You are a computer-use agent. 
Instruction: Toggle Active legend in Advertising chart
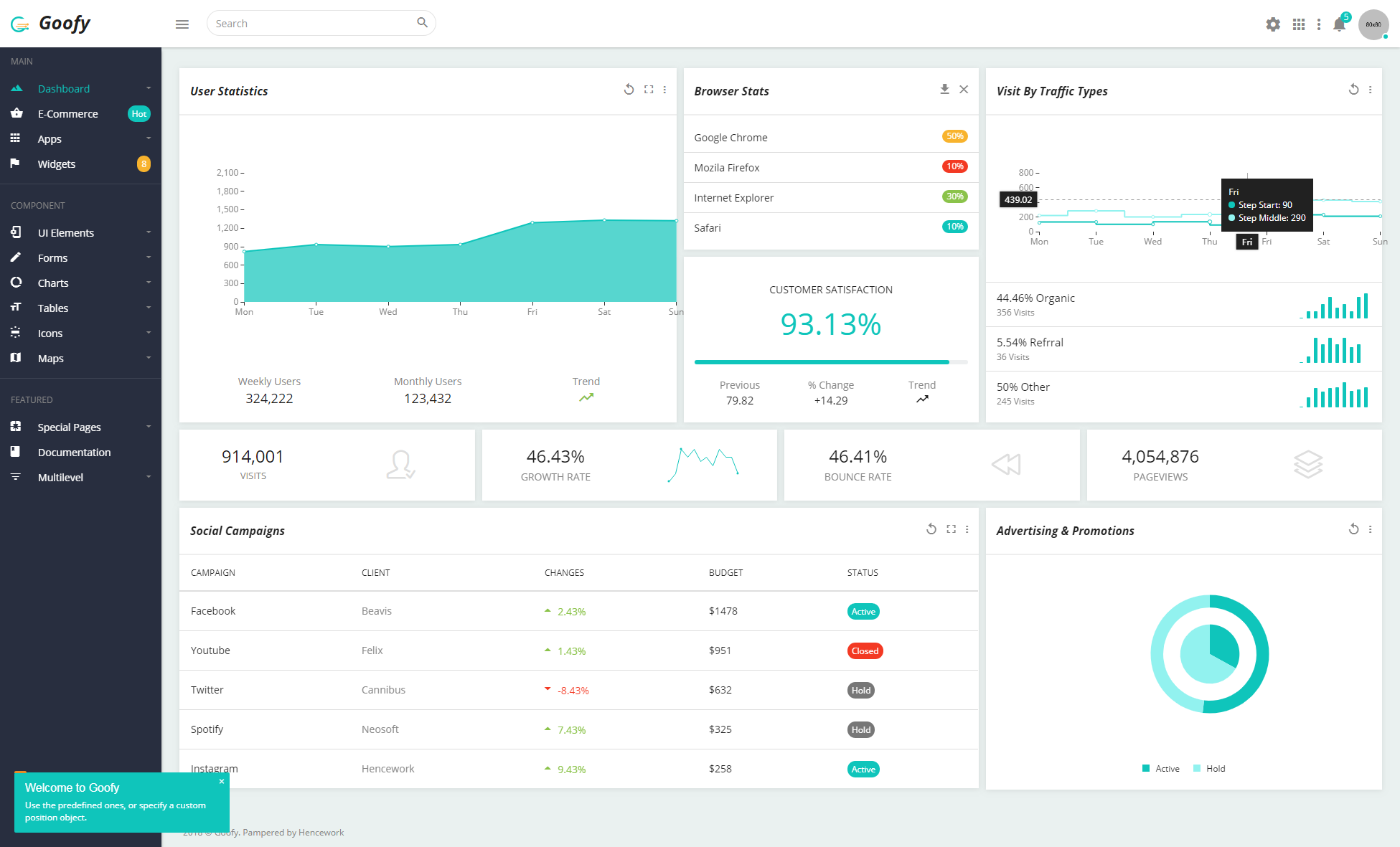click(1161, 768)
